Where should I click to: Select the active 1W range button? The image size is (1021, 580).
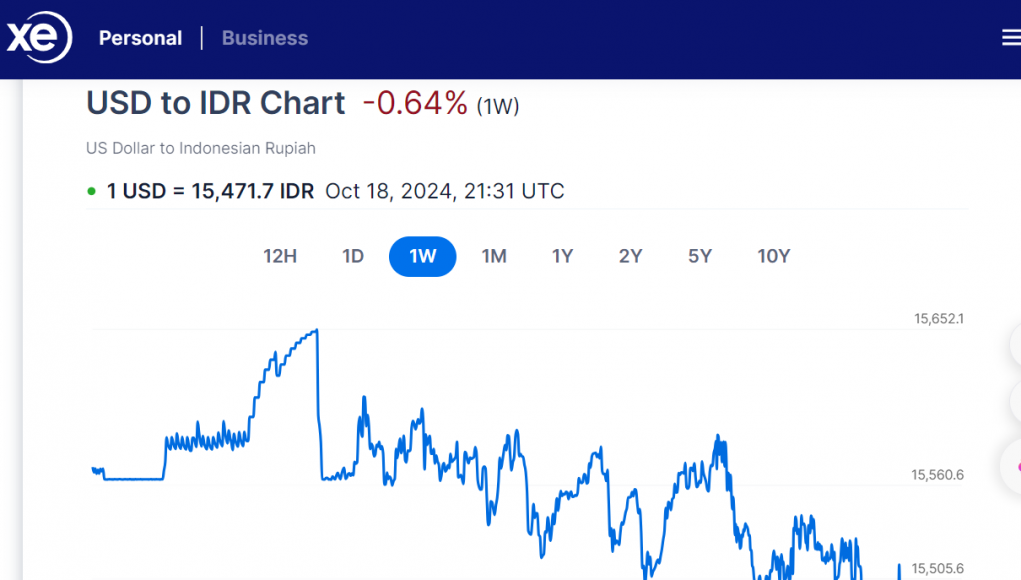(422, 256)
